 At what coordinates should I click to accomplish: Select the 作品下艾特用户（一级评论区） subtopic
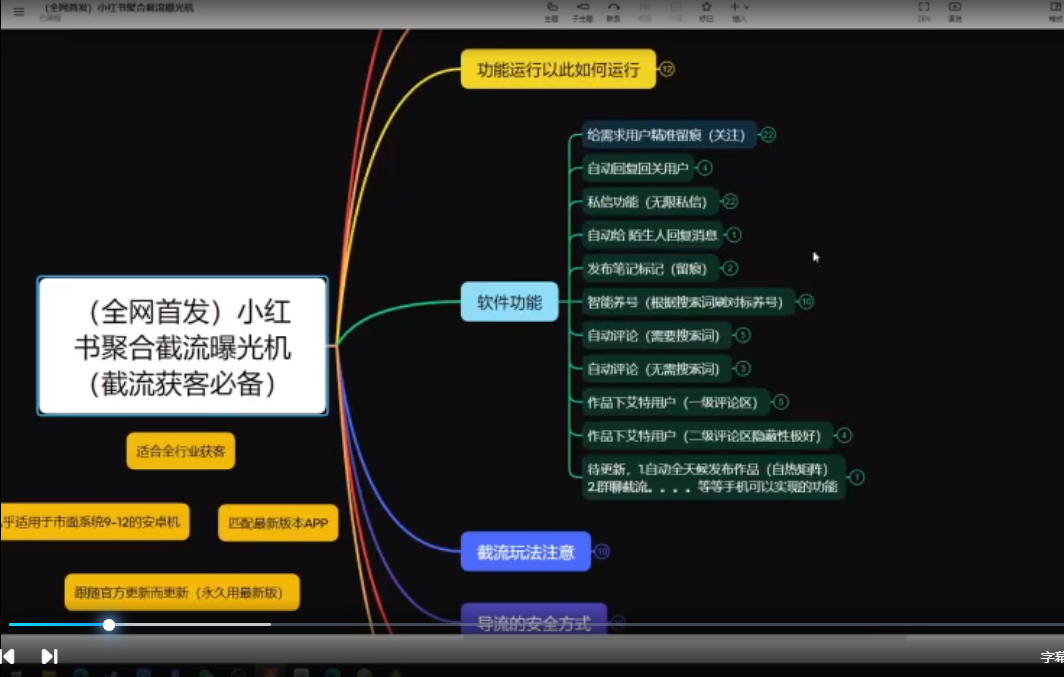[x=674, y=402]
